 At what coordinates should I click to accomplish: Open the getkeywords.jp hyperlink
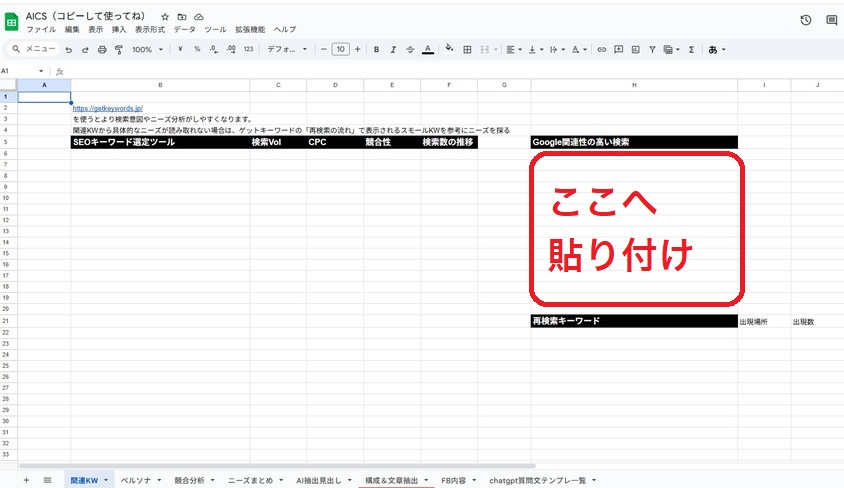[x=109, y=107]
